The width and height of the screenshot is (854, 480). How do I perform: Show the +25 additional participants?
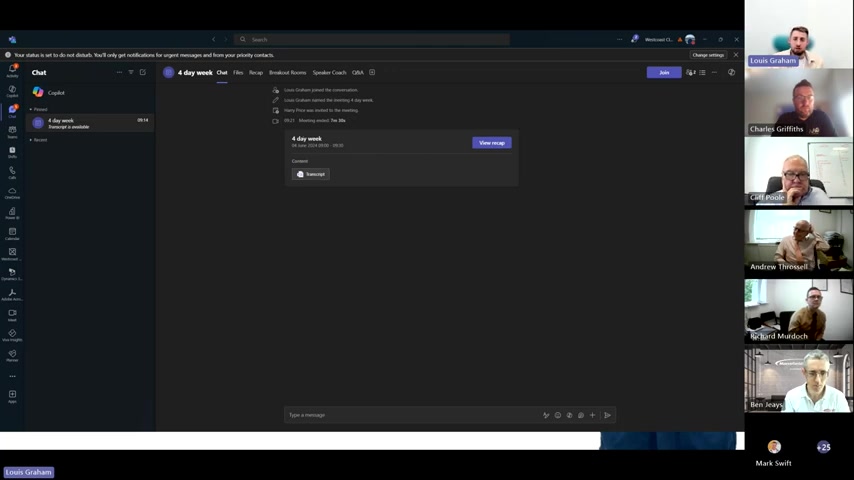824,447
